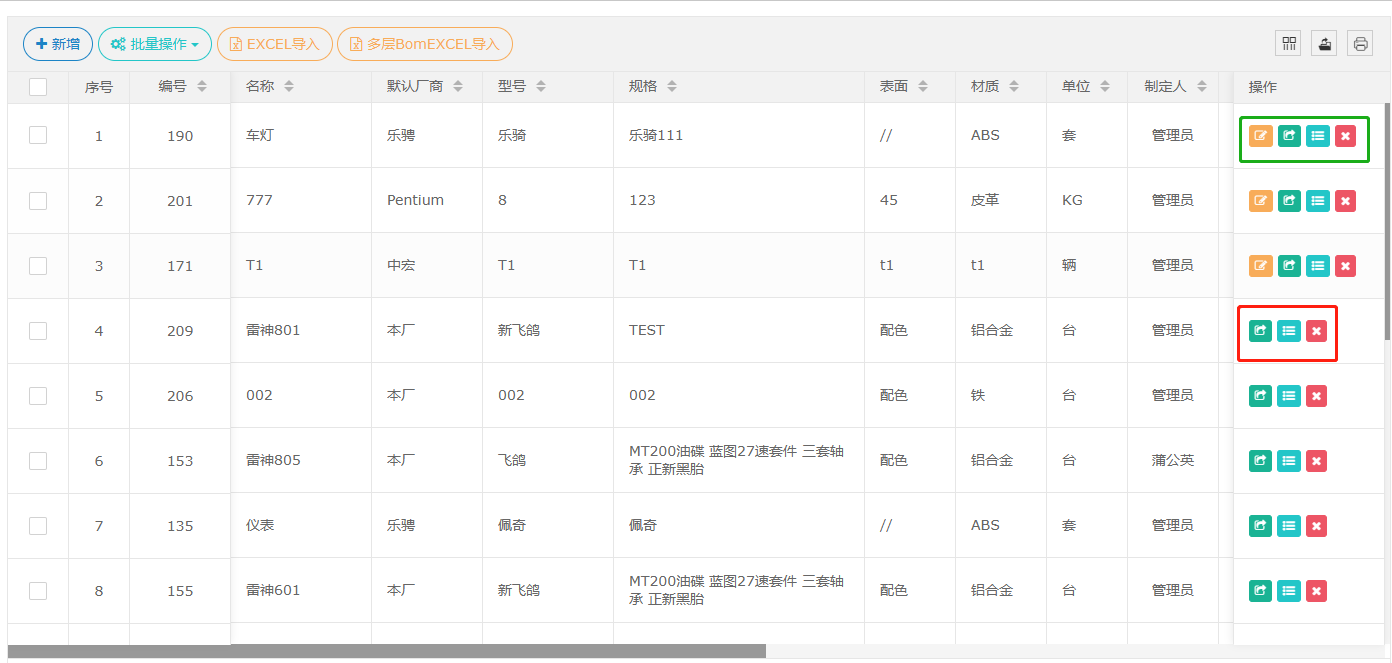
Task: Click the red delete icon for row 777
Action: click(x=1345, y=201)
